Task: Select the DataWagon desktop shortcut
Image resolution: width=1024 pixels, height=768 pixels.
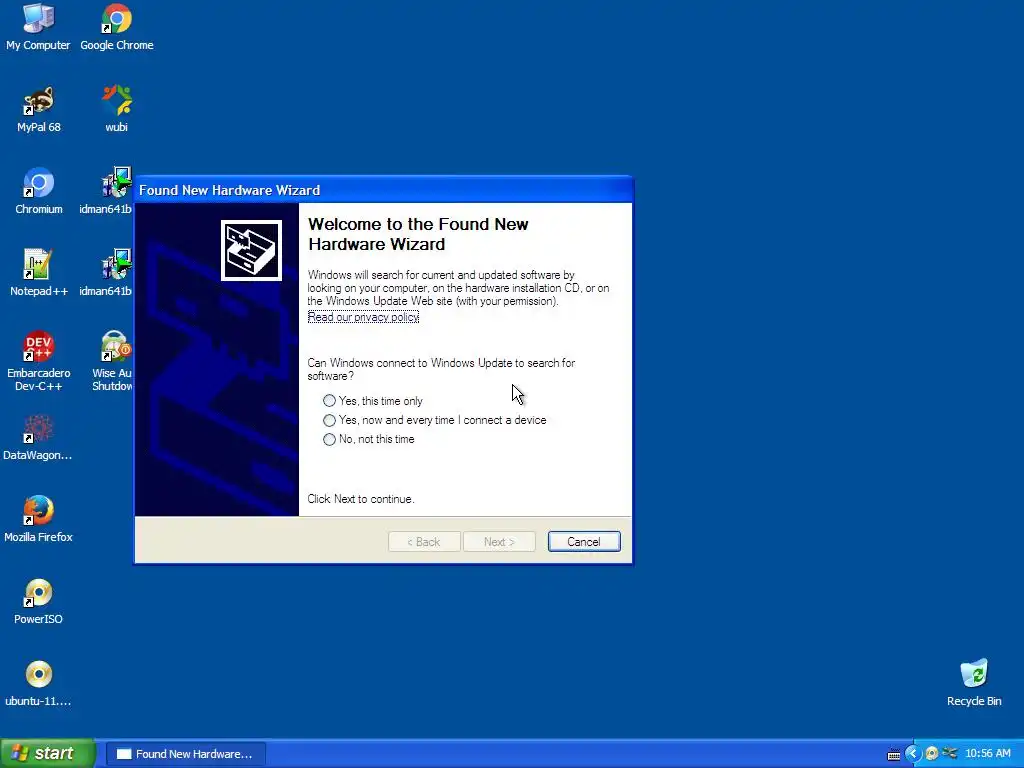Action: [x=38, y=438]
